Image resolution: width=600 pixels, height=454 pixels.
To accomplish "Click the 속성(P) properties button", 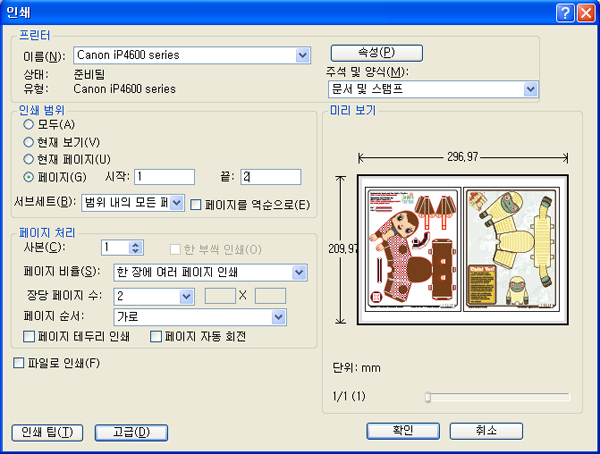I will pos(377,53).
